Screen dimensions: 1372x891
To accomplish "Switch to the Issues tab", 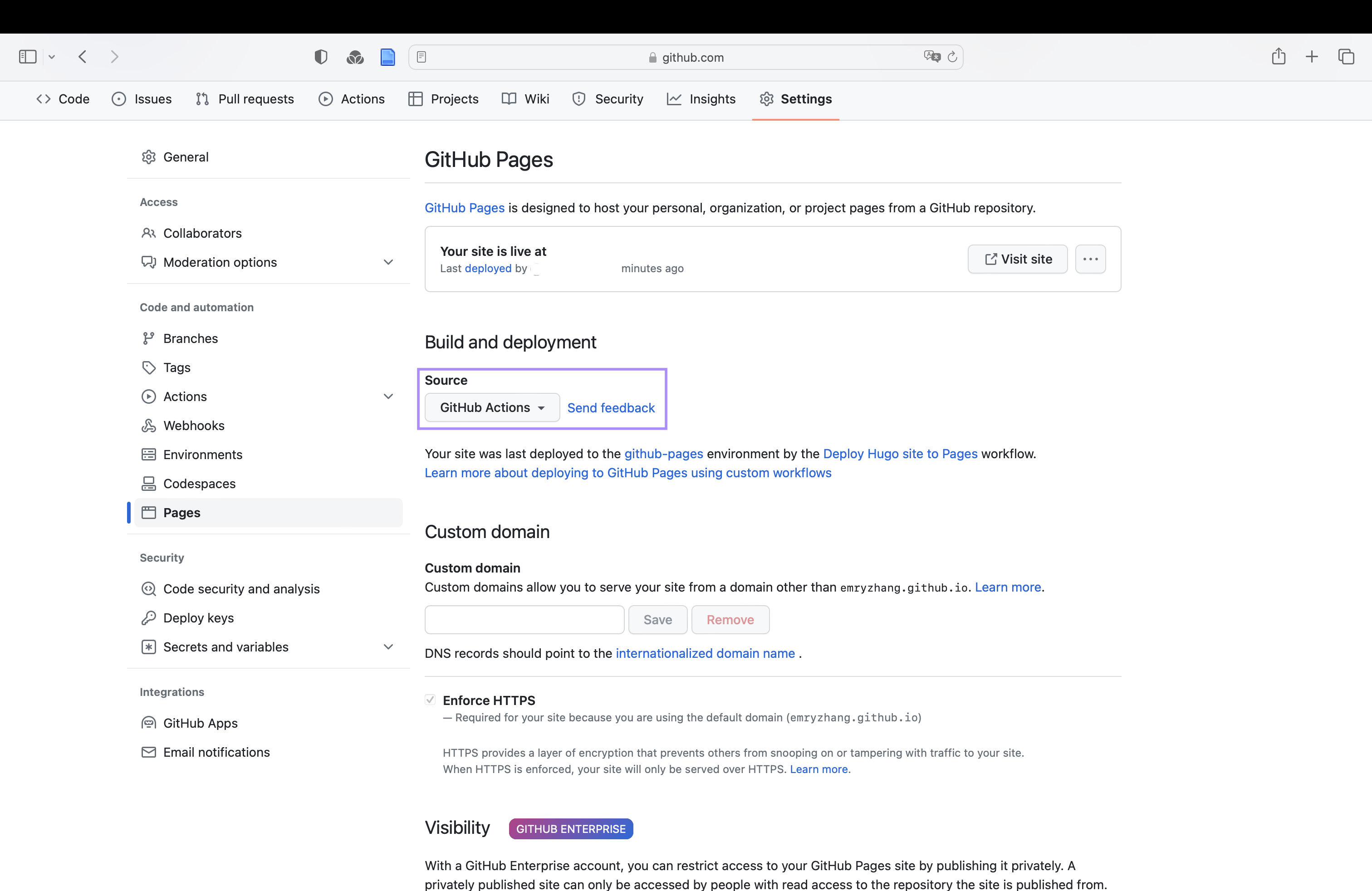I will tap(142, 99).
